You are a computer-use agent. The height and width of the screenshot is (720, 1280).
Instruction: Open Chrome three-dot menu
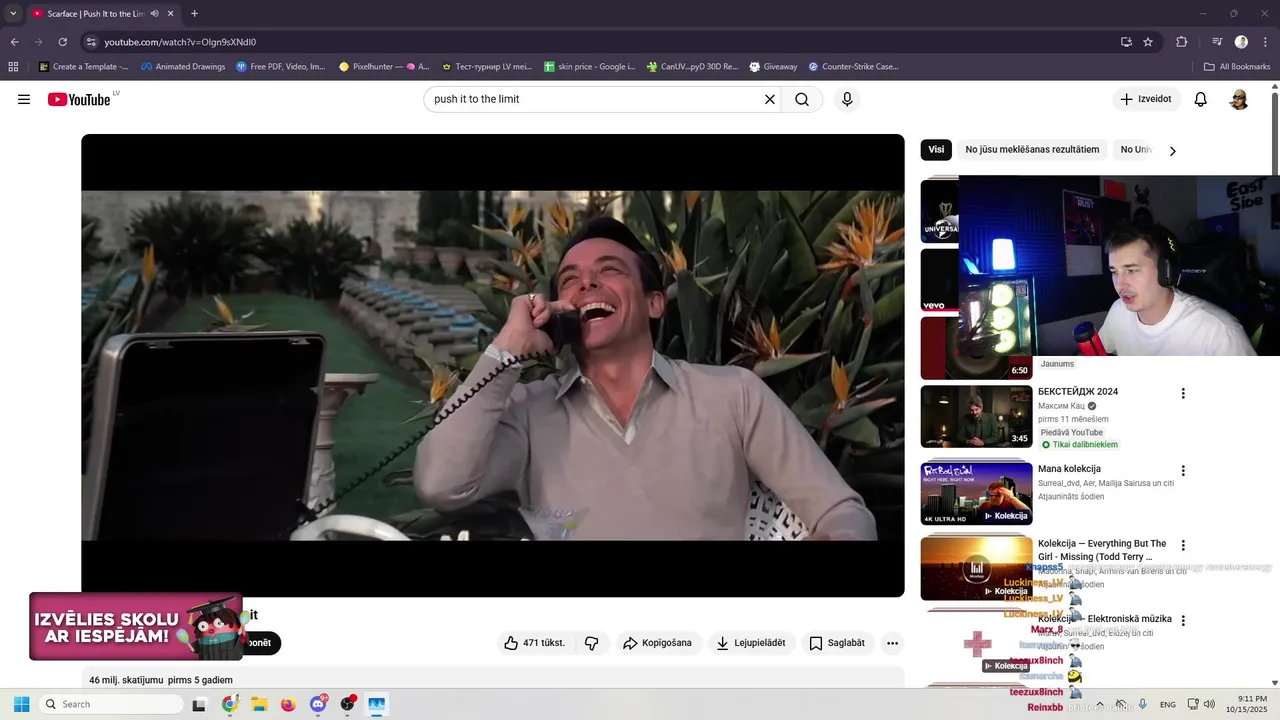point(1265,42)
